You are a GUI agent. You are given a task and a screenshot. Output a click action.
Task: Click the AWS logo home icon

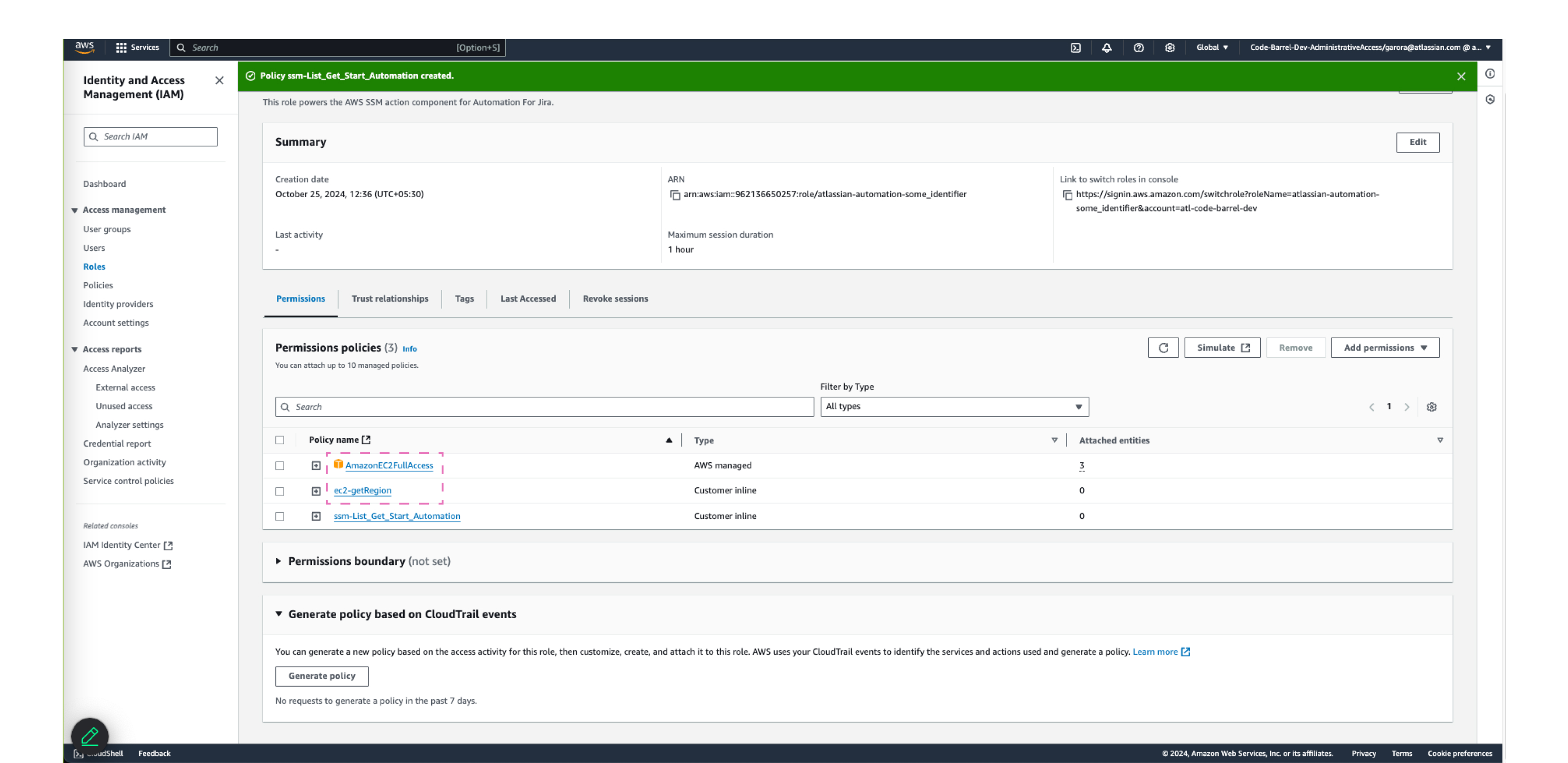(x=84, y=47)
